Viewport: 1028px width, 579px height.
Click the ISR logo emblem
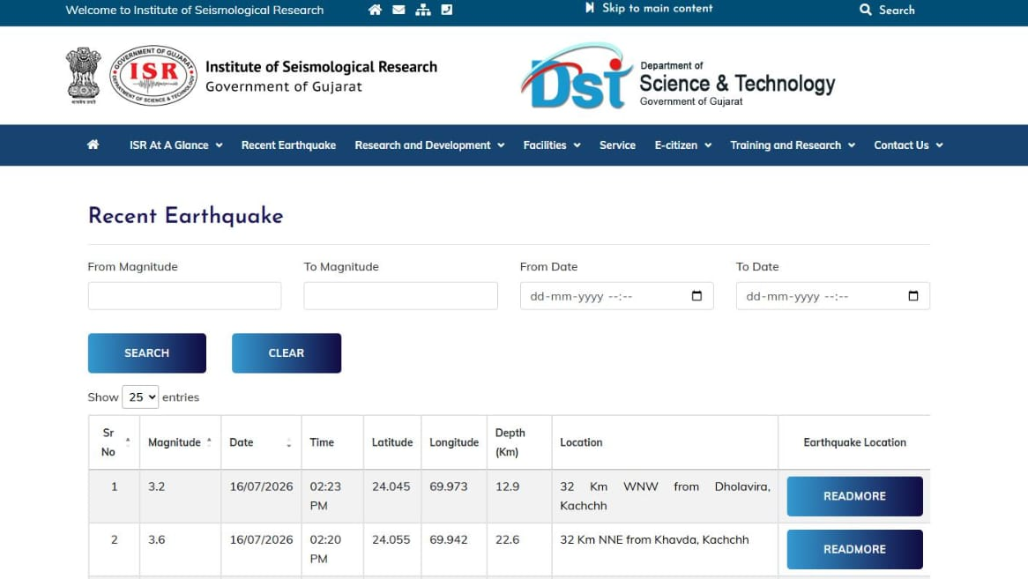[153, 75]
